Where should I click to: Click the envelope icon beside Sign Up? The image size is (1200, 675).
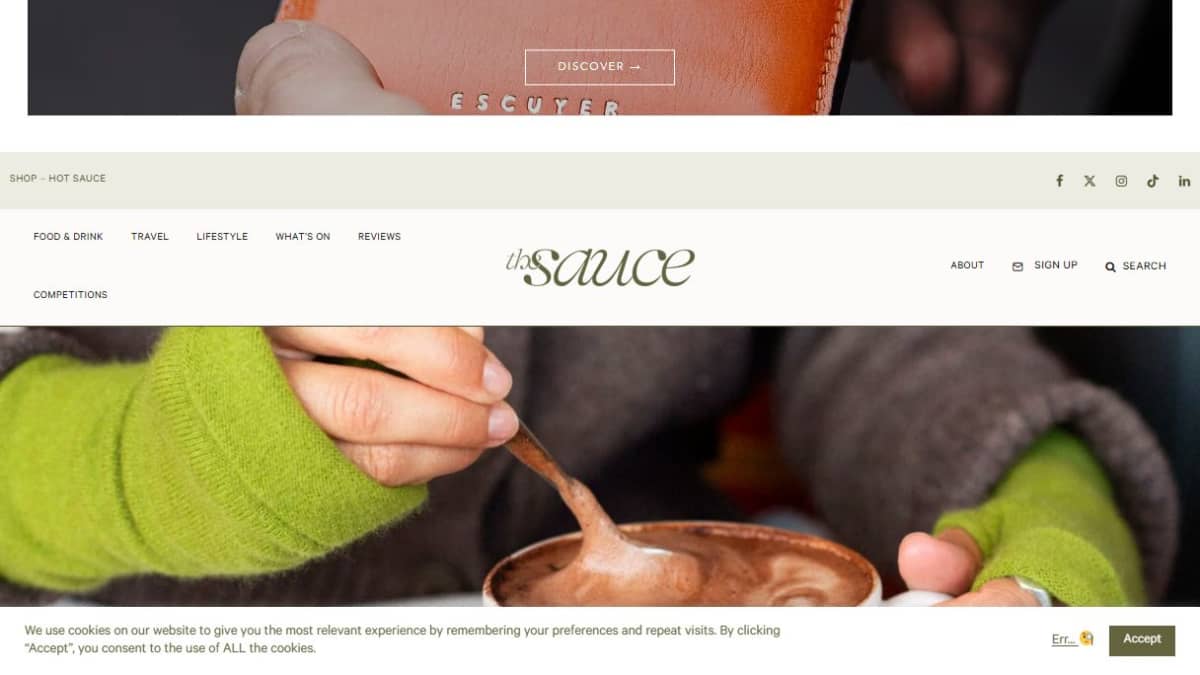pyautogui.click(x=1018, y=266)
